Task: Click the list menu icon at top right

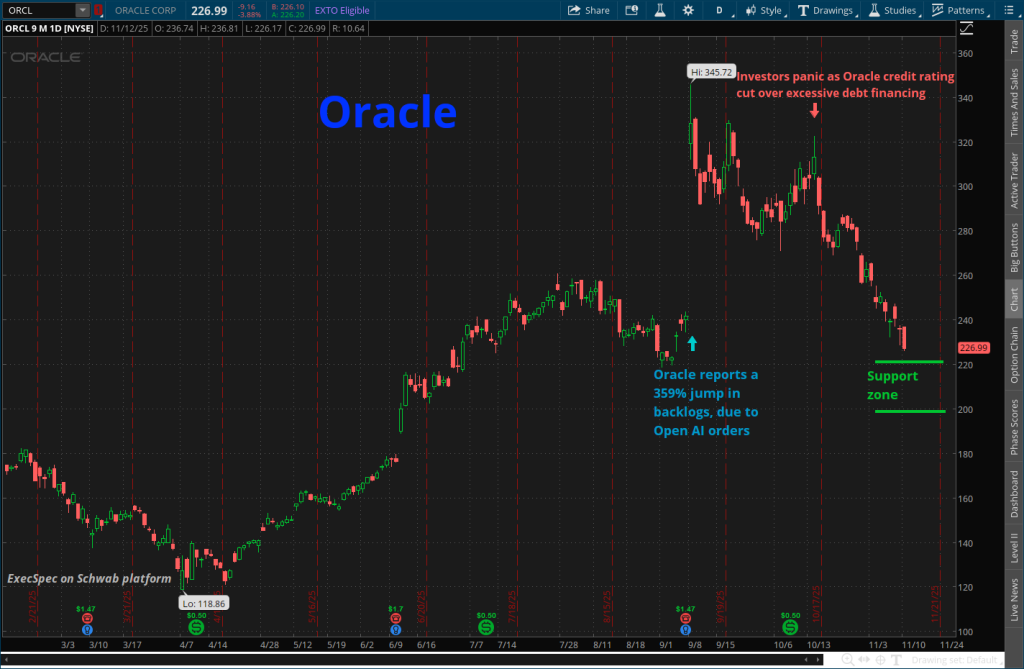Action: [x=1008, y=10]
